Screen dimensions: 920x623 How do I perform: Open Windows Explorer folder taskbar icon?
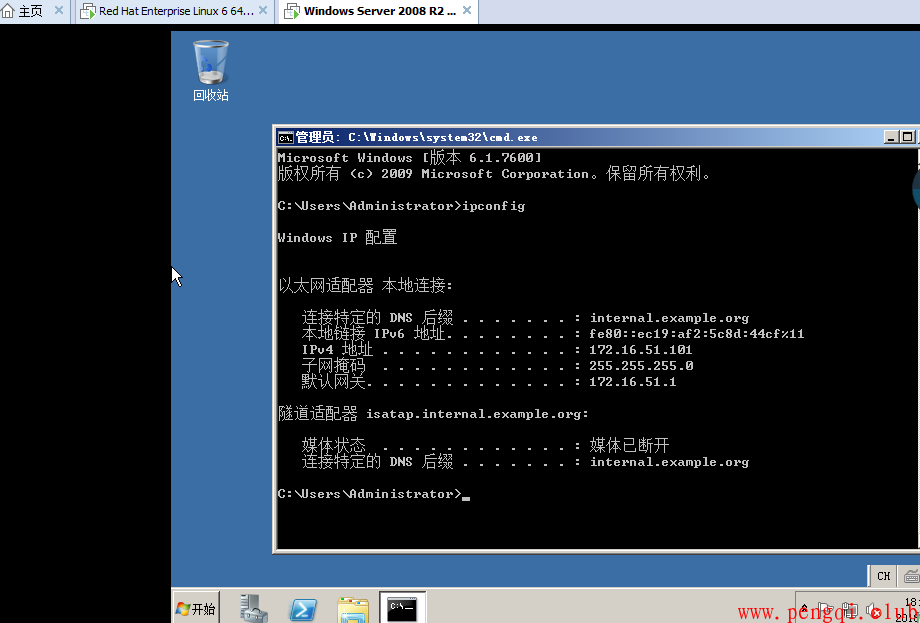coord(352,608)
